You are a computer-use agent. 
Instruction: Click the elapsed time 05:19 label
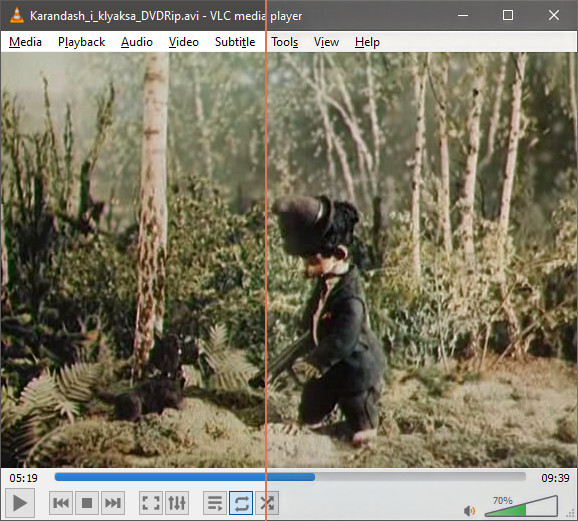[24, 478]
